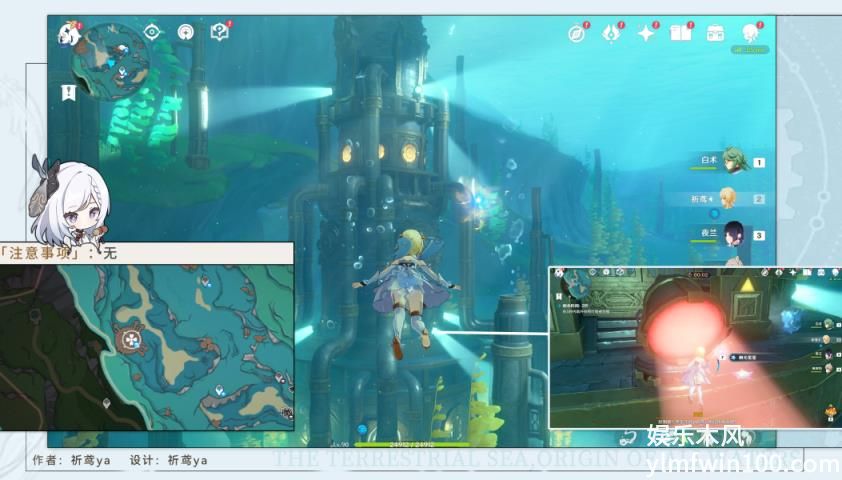Image resolution: width=842 pixels, height=480 pixels.
Task: Open the adventurer handbook book icon
Action: [x=681, y=33]
